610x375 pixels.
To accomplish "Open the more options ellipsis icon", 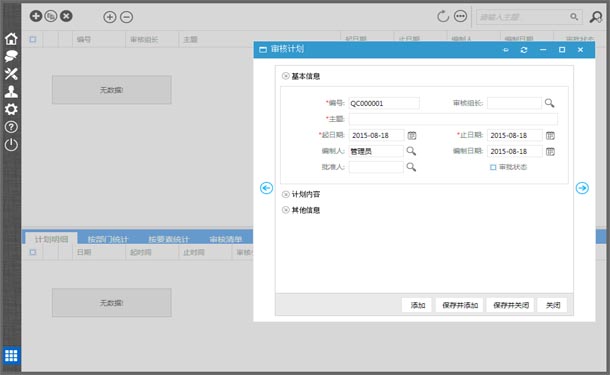I will (460, 16).
